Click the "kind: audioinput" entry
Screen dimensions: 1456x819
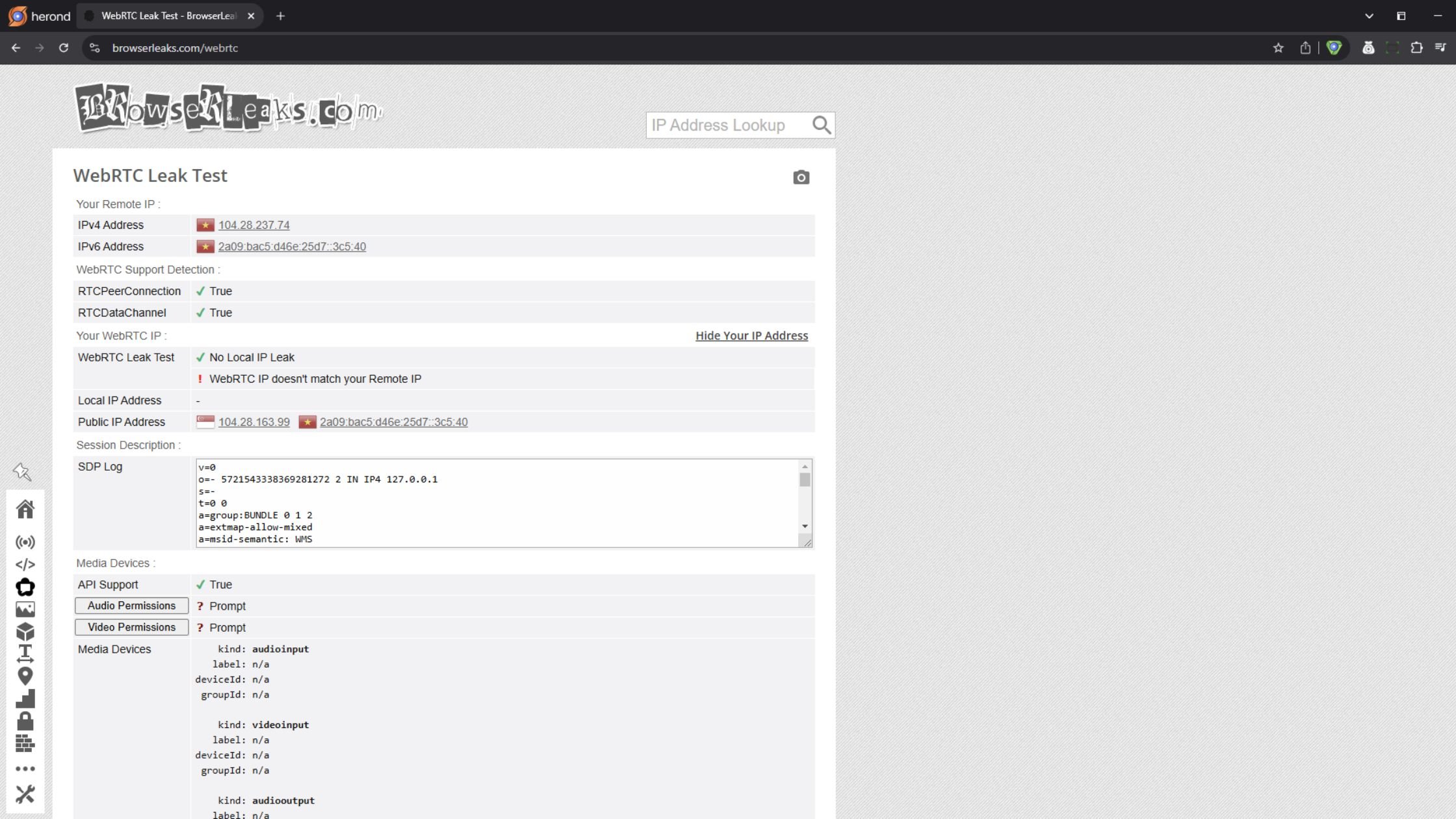click(263, 649)
